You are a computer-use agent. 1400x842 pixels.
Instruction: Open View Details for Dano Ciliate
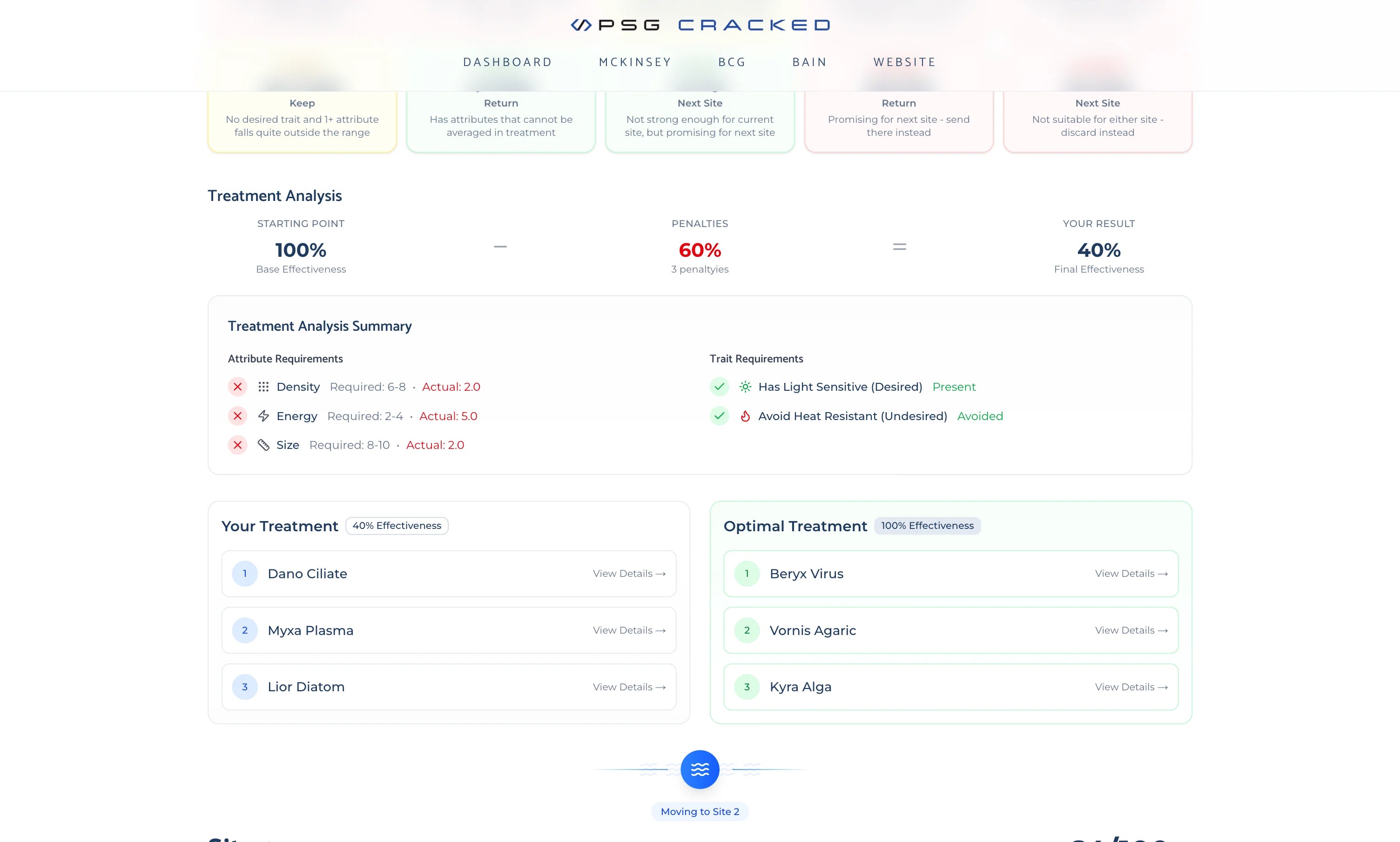coord(629,574)
